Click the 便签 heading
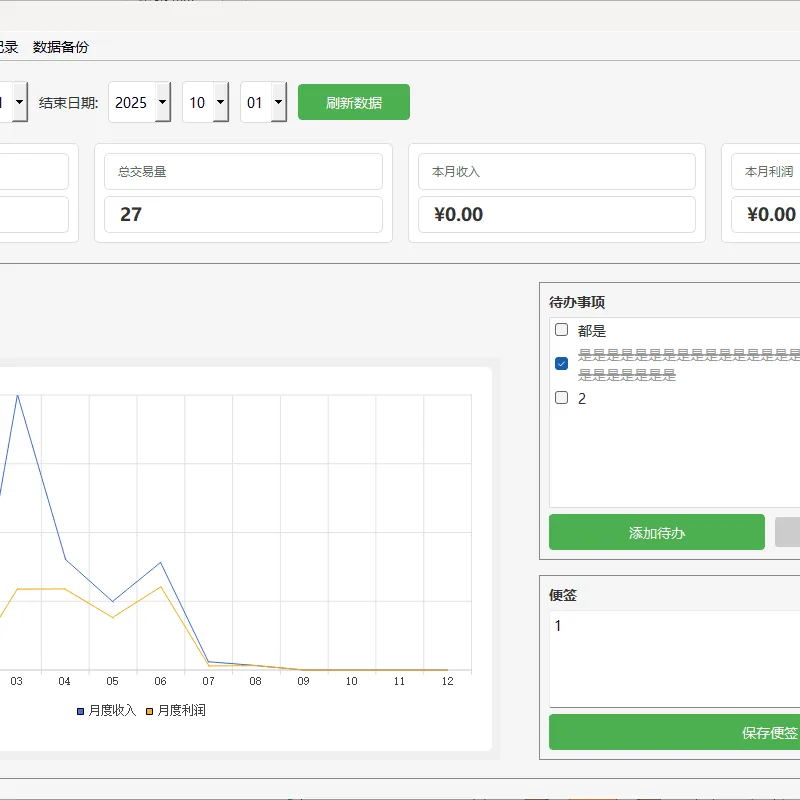The width and height of the screenshot is (800, 800). click(563, 595)
